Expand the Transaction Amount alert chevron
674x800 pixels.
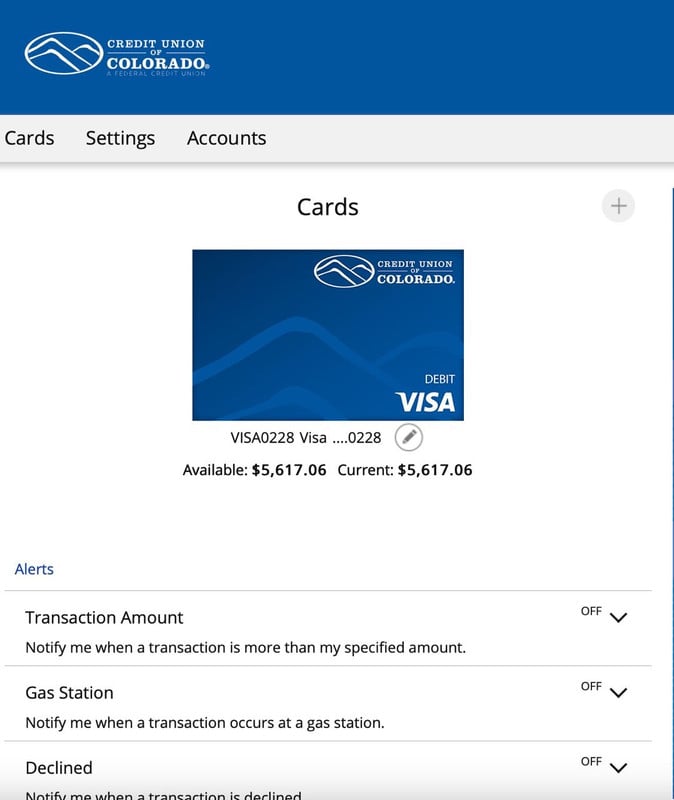coord(618,618)
